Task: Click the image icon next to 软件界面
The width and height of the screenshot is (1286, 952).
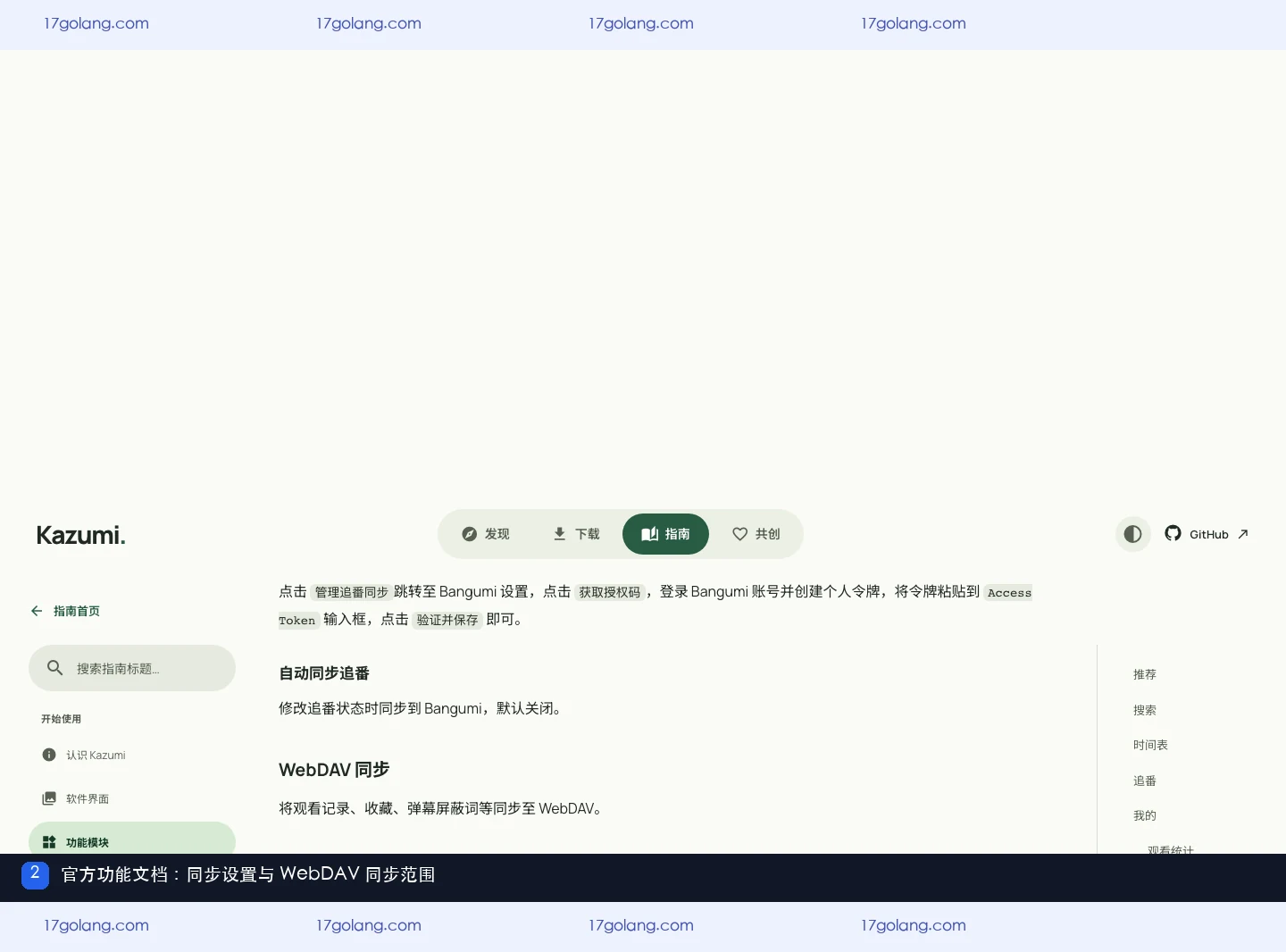Action: coord(49,798)
